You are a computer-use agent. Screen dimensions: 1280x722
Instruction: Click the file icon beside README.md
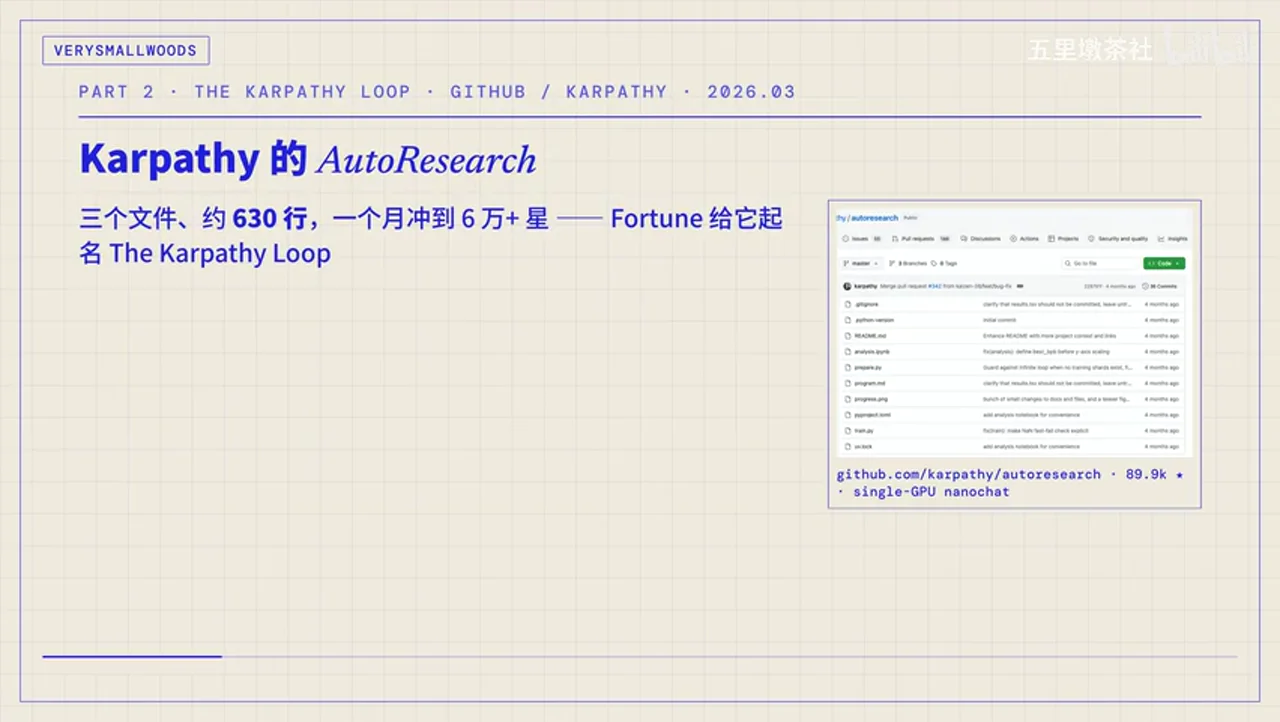tap(847, 336)
